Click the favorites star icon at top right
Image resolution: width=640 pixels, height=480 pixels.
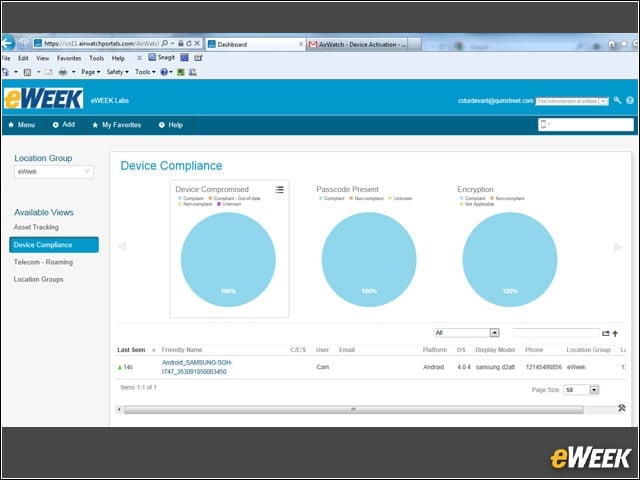point(624,44)
